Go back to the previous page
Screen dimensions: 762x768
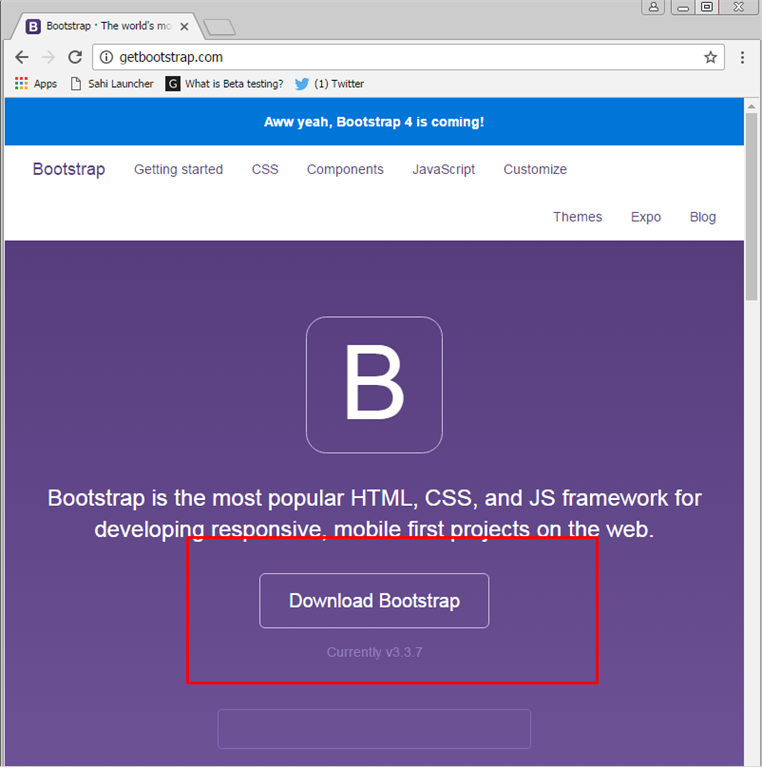tap(22, 57)
